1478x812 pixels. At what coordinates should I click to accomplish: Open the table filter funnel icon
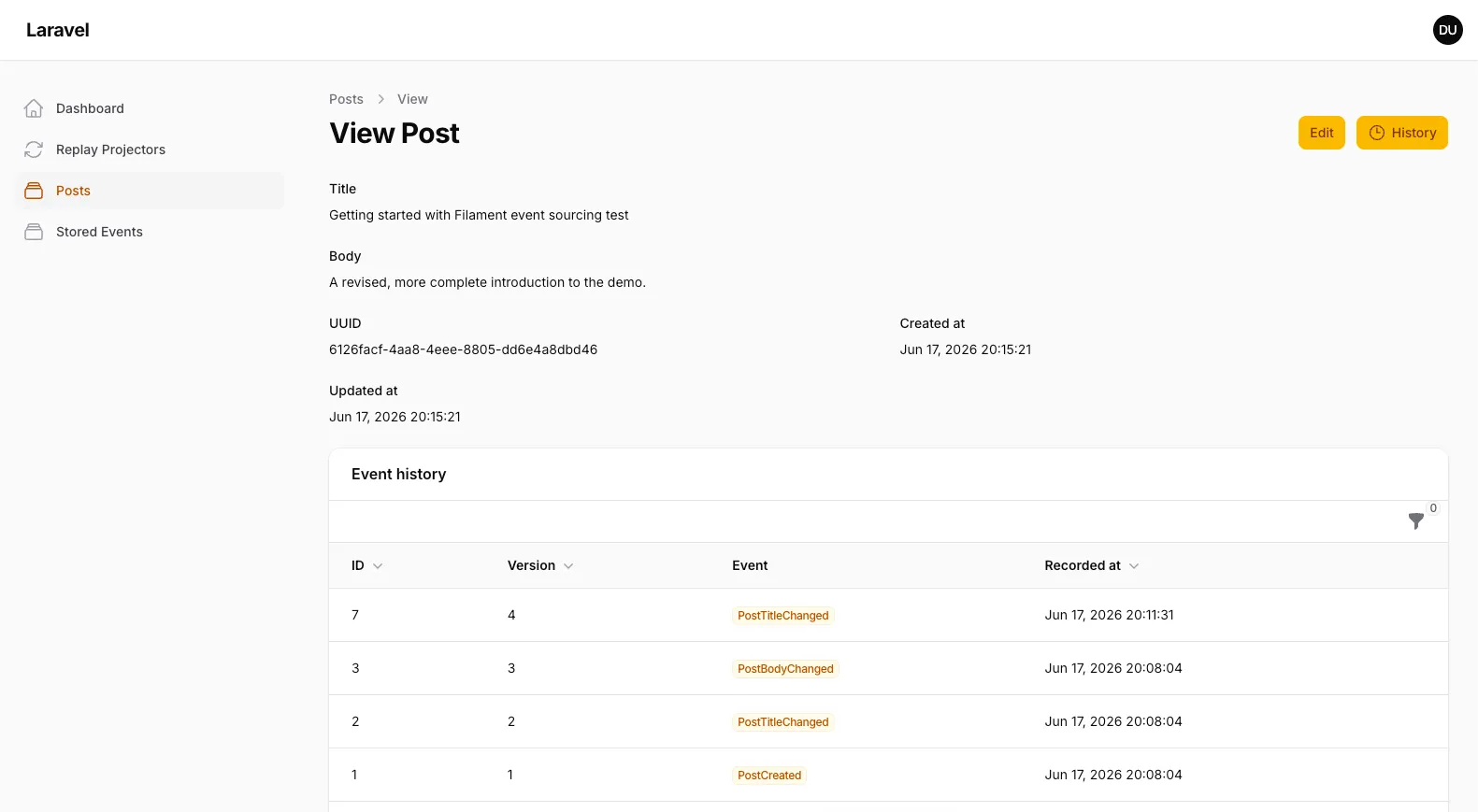click(x=1416, y=521)
